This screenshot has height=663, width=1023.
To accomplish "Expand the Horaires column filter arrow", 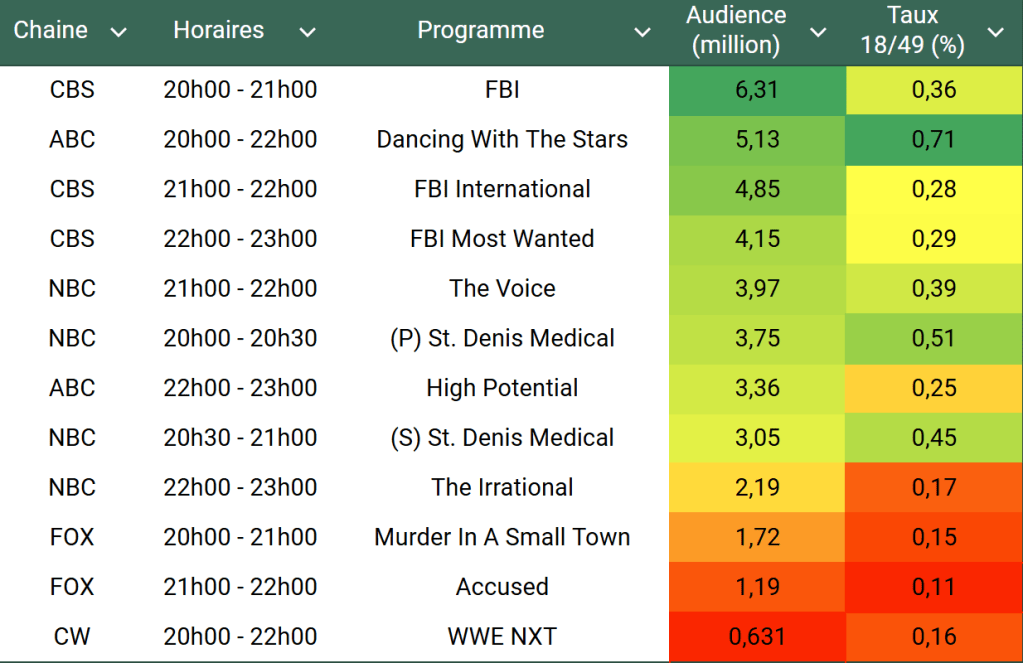I will pos(307,32).
